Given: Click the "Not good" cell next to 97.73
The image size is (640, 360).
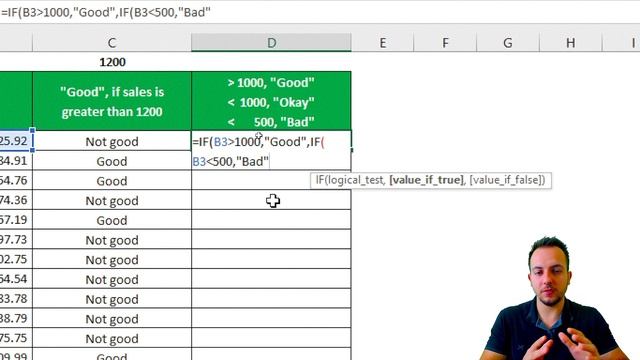Looking at the screenshot, I should pyautogui.click(x=112, y=240).
